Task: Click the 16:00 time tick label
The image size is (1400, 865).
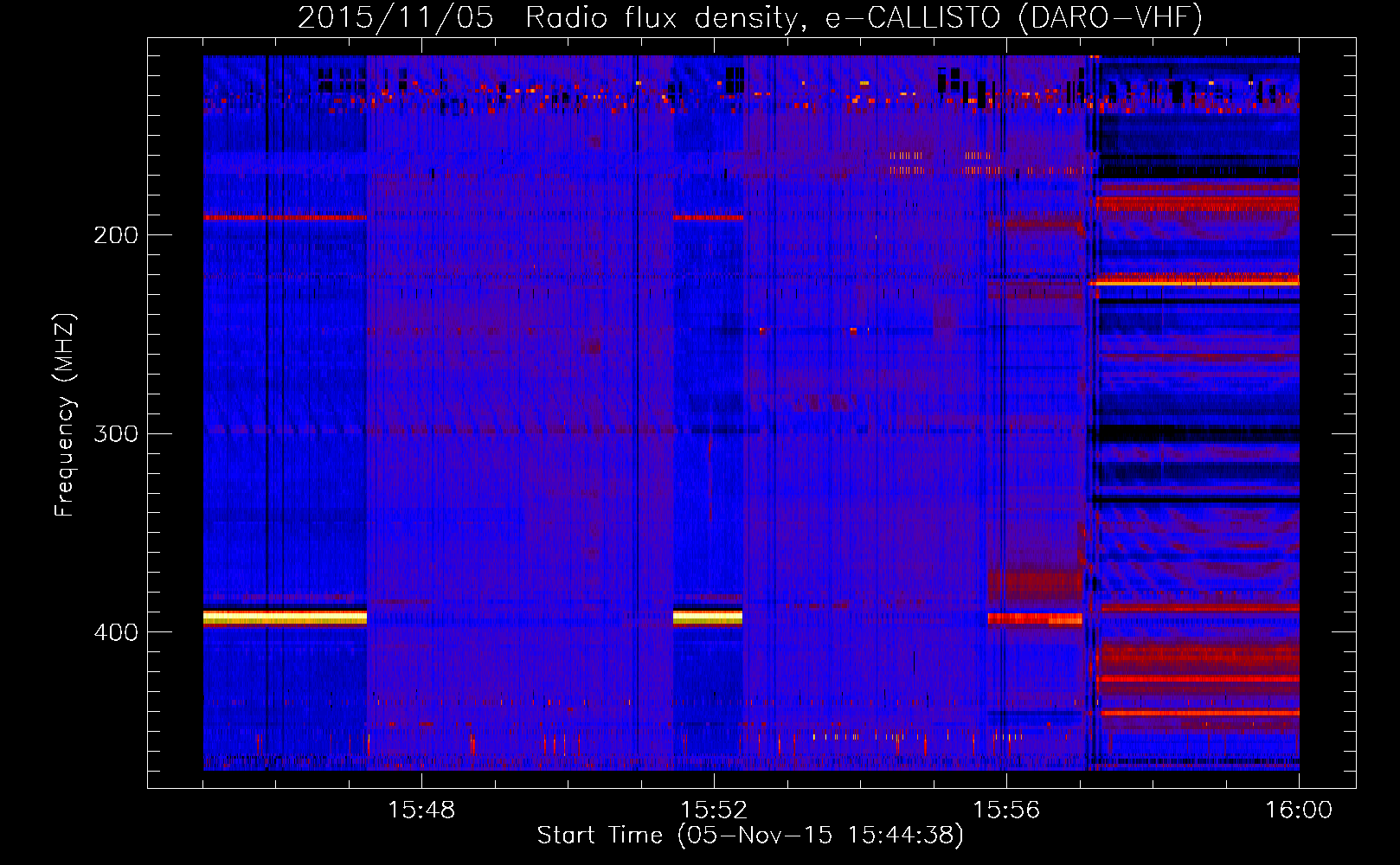Action: (1299, 811)
